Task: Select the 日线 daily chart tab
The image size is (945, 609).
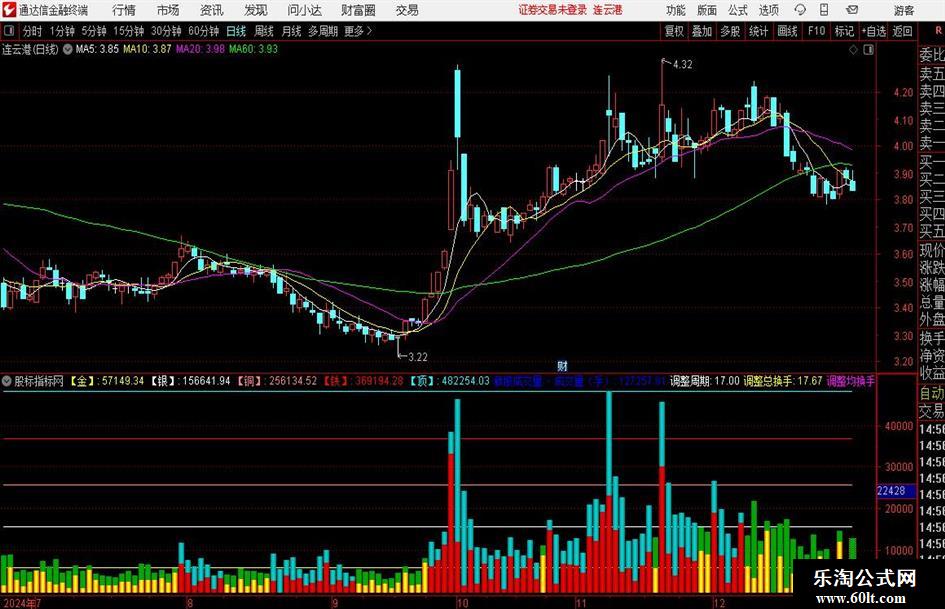Action: point(236,31)
